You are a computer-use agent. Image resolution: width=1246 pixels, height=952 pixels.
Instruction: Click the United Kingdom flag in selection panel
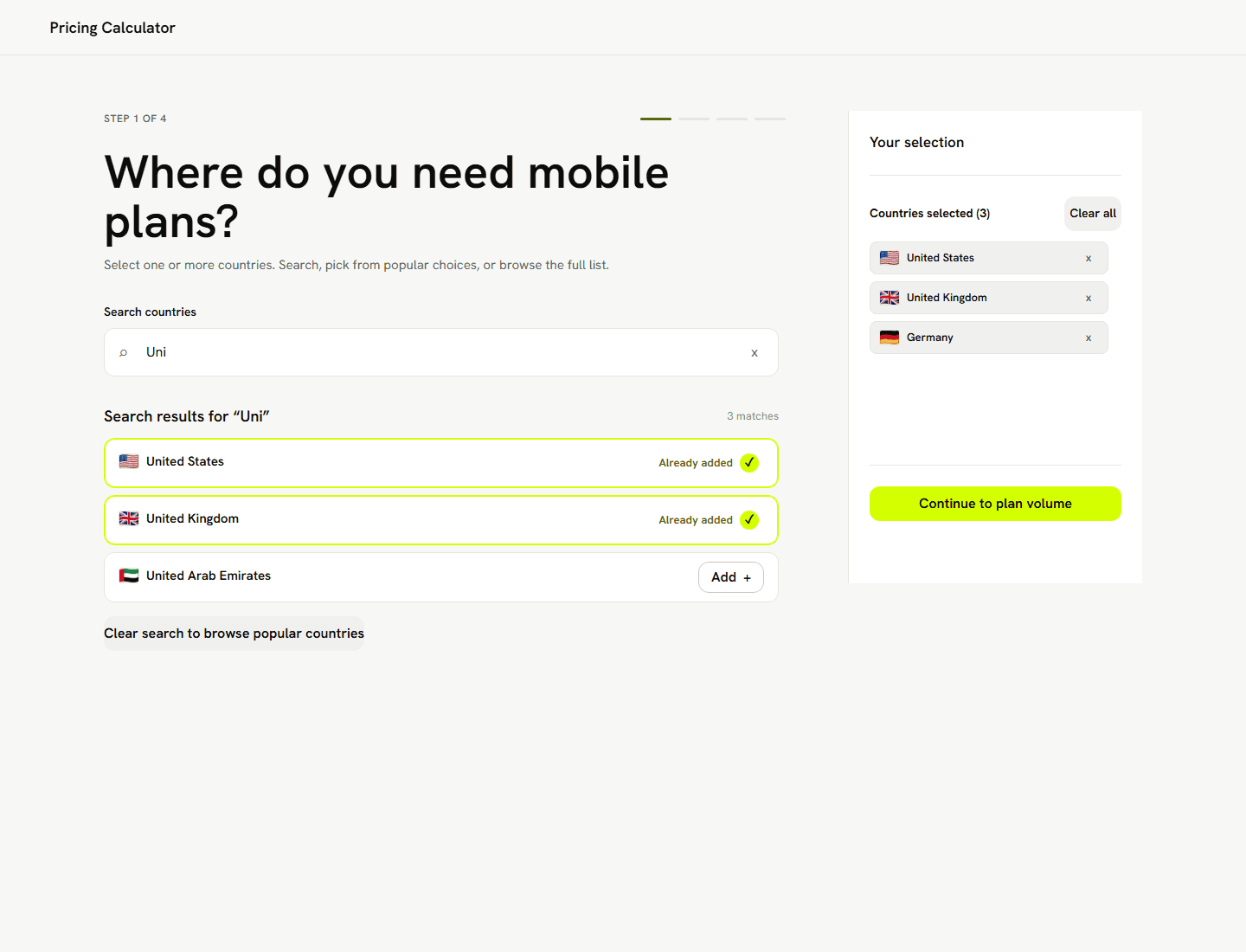click(x=890, y=298)
